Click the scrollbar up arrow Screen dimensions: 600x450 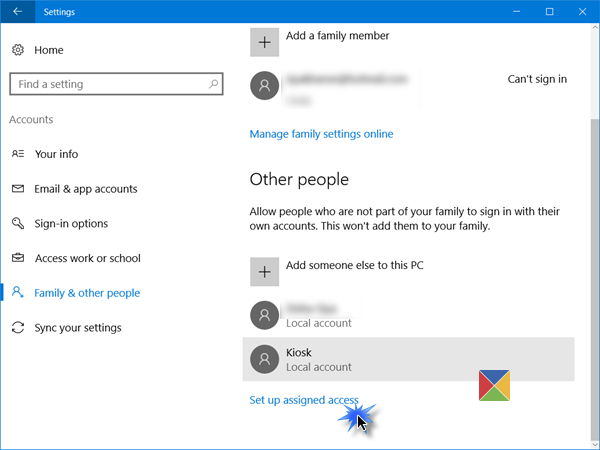click(595, 28)
